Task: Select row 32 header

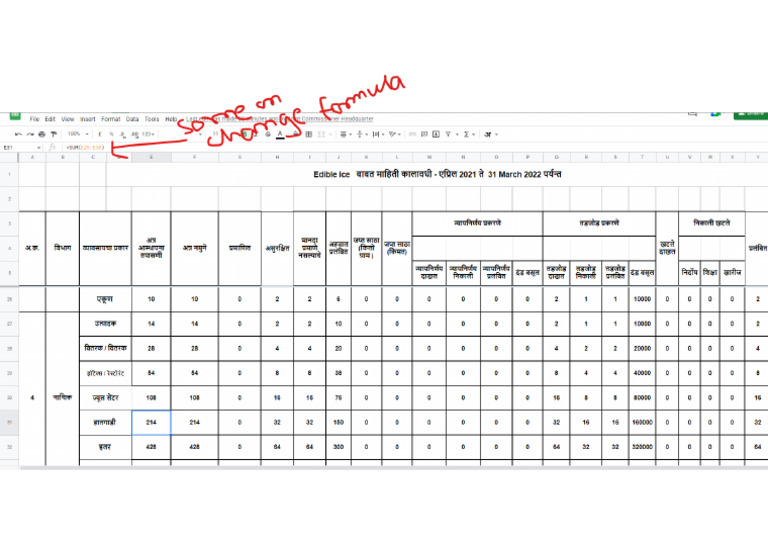Action: (9, 447)
